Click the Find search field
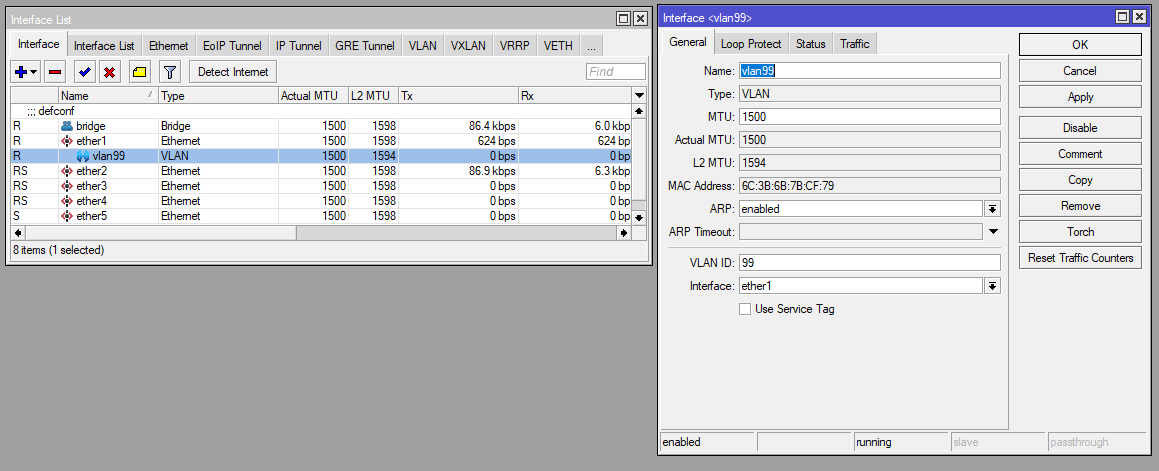Viewport: 1159px width, 471px height. coord(616,72)
